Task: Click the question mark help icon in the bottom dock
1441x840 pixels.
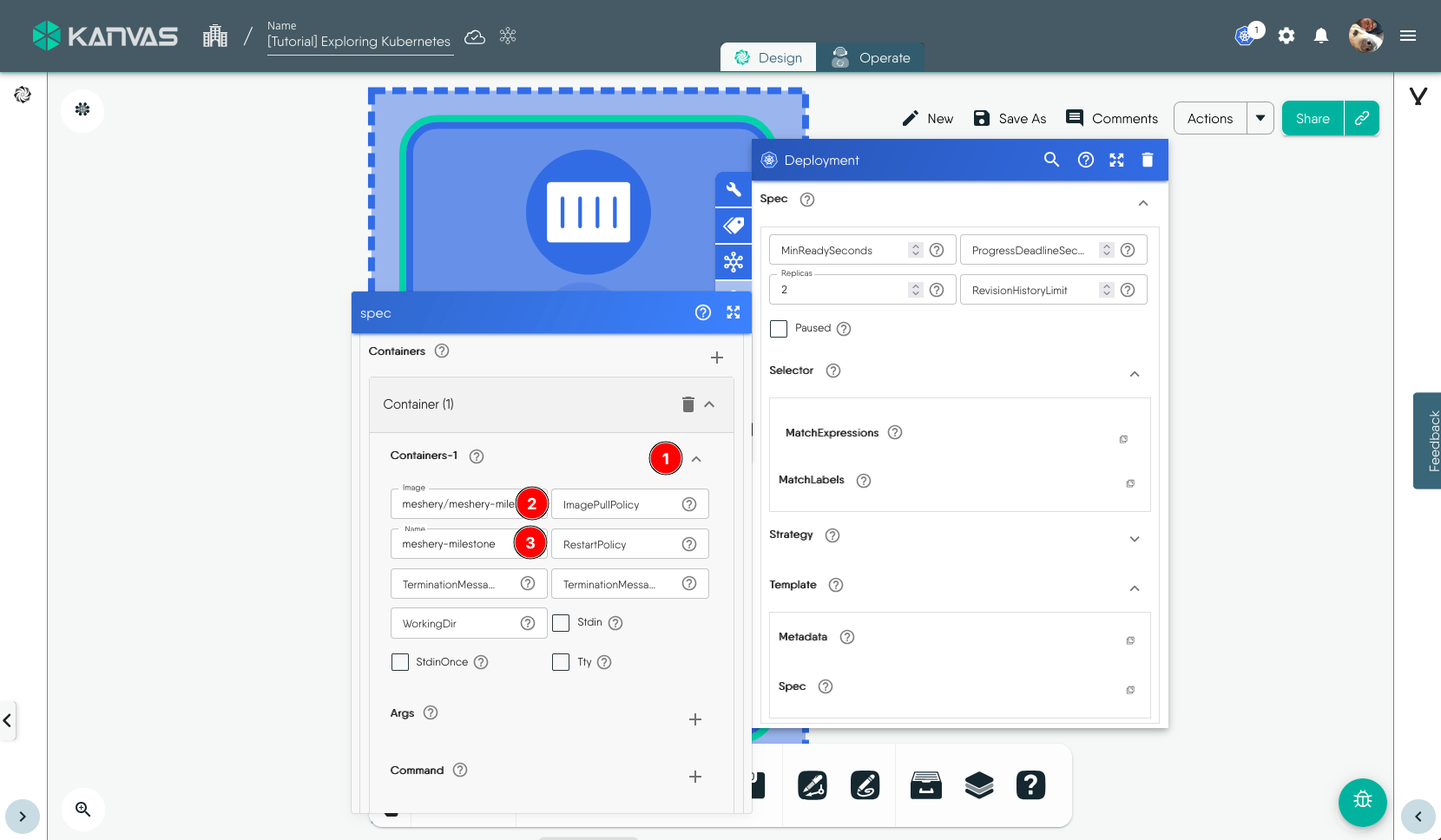Action: 1030,785
